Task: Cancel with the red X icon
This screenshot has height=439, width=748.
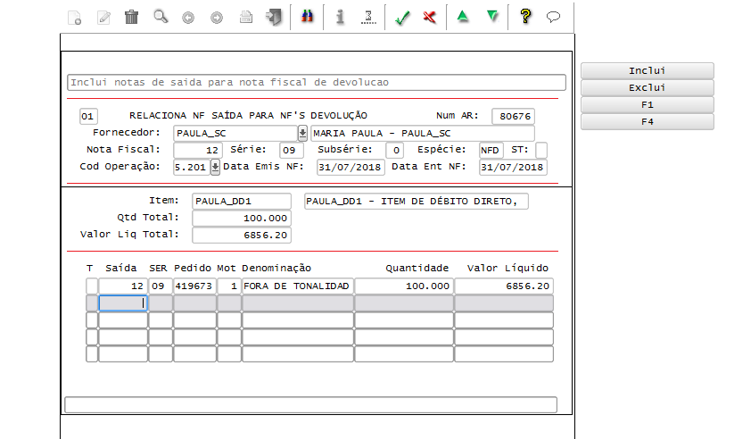Action: coord(429,17)
